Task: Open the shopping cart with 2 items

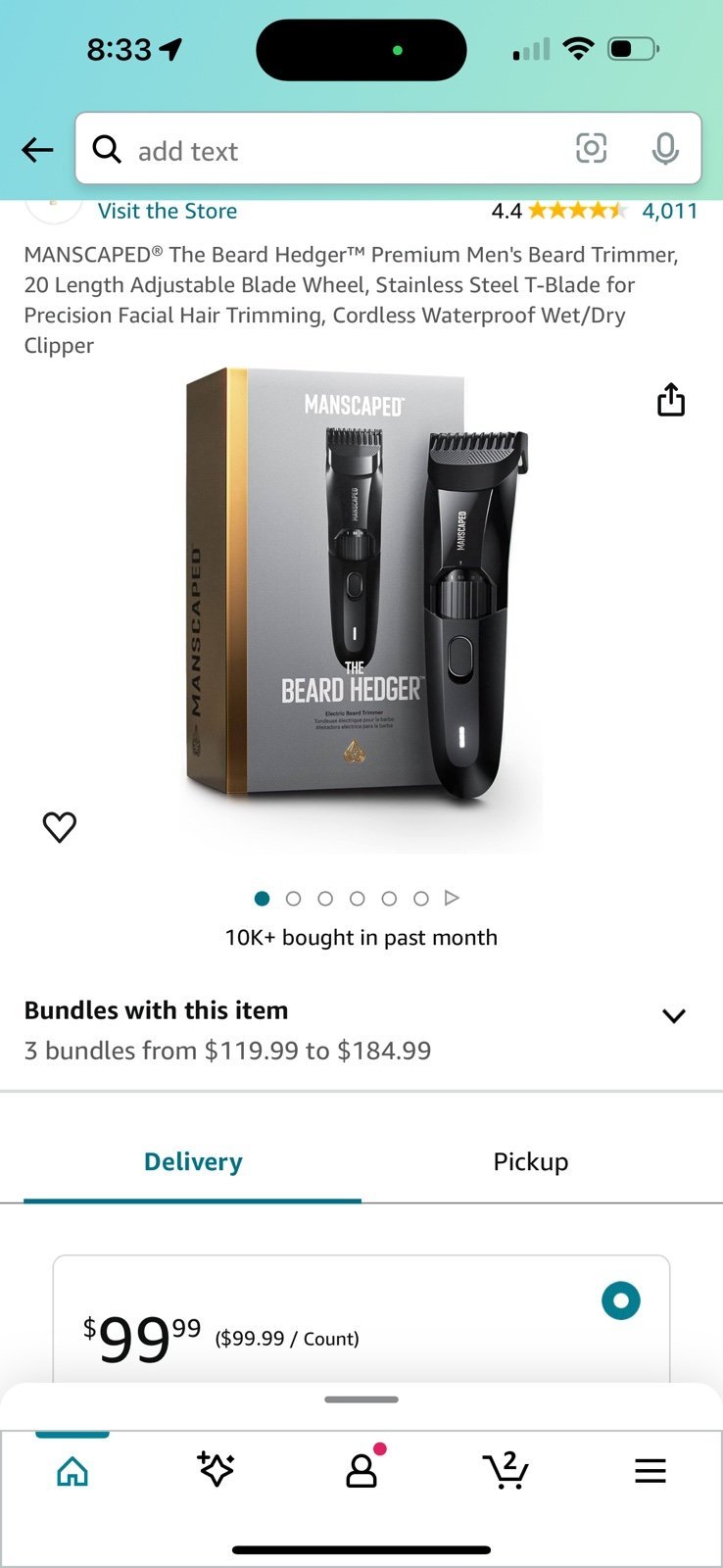Action: tap(506, 1470)
